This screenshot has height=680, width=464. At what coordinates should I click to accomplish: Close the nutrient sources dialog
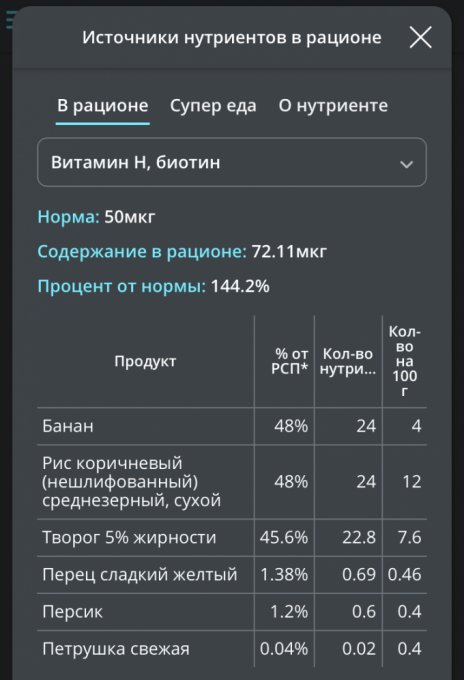tap(420, 37)
